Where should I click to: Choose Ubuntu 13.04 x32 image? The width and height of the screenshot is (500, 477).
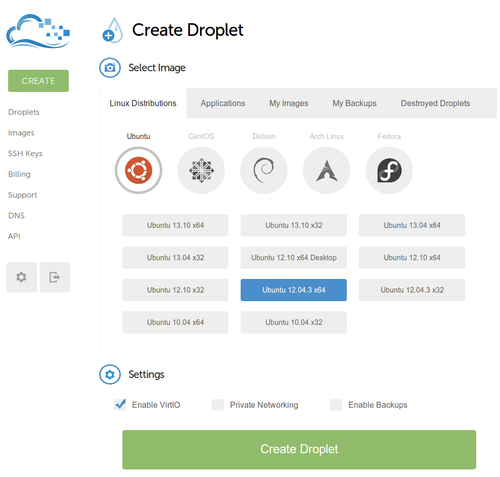(175, 258)
